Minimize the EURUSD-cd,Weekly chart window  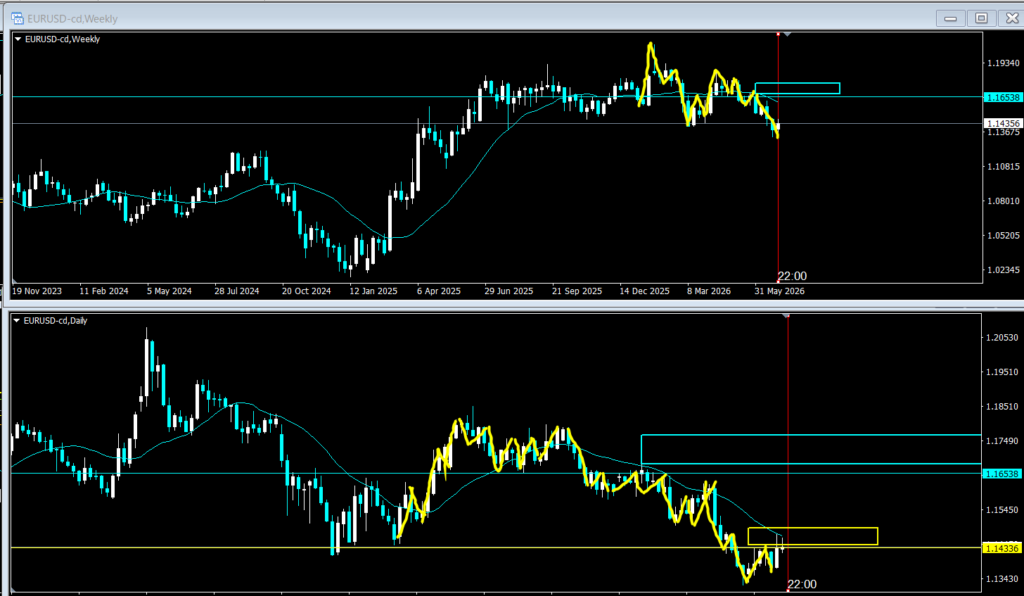950,18
